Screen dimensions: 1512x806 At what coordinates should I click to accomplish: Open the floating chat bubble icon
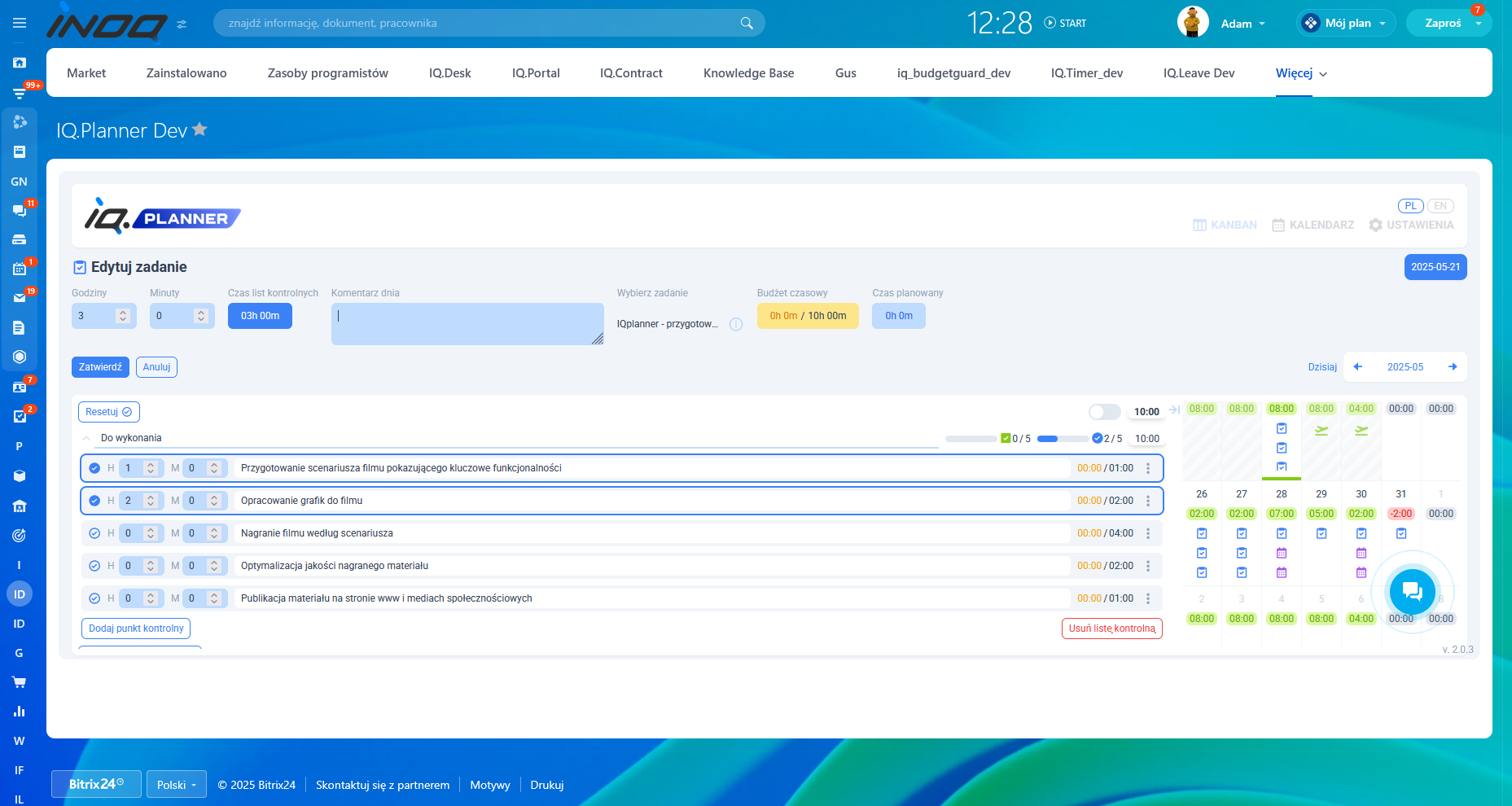point(1412,592)
